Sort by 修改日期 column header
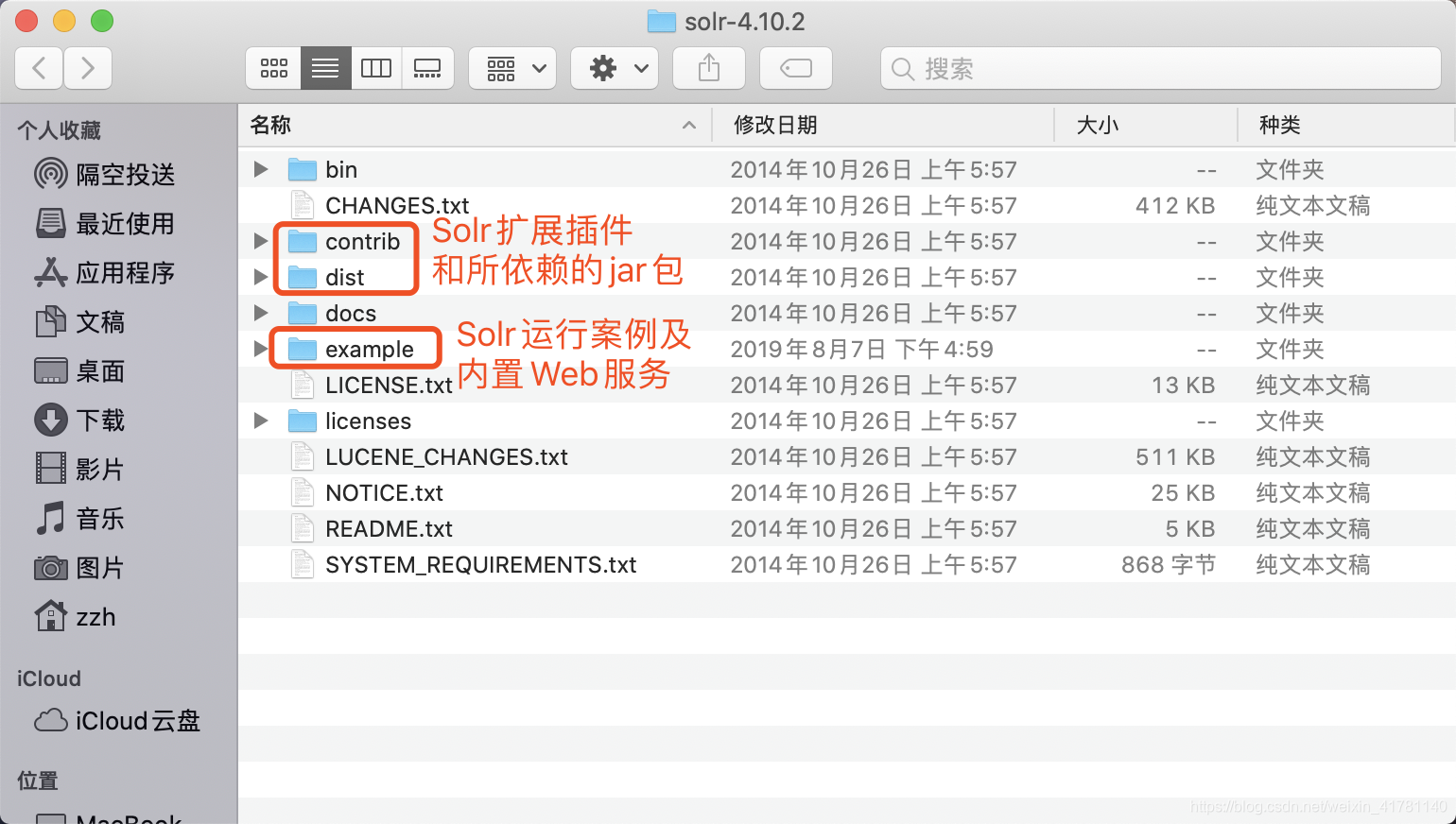Screen dimensions: 1456x824 click(884, 125)
